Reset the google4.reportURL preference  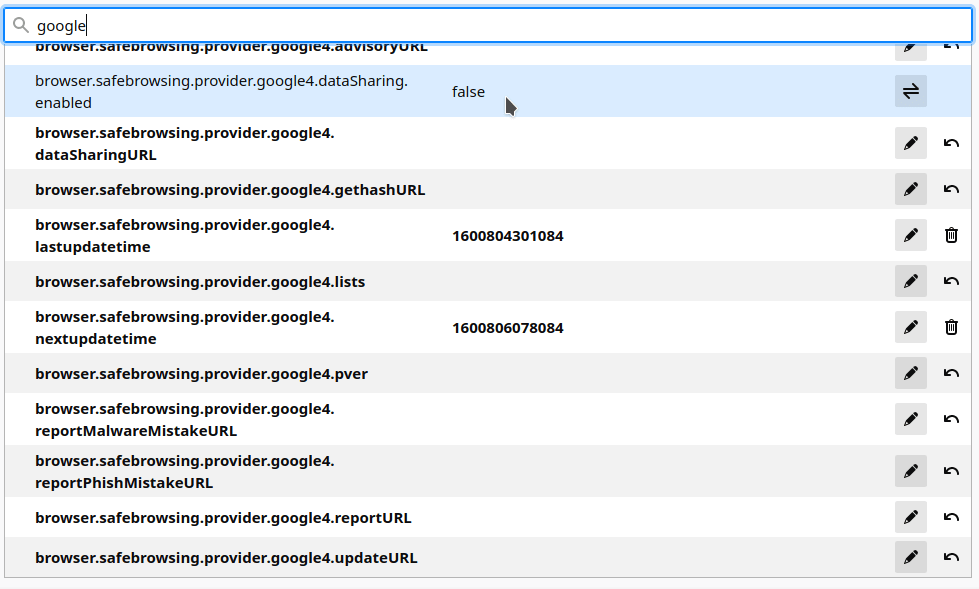click(951, 517)
